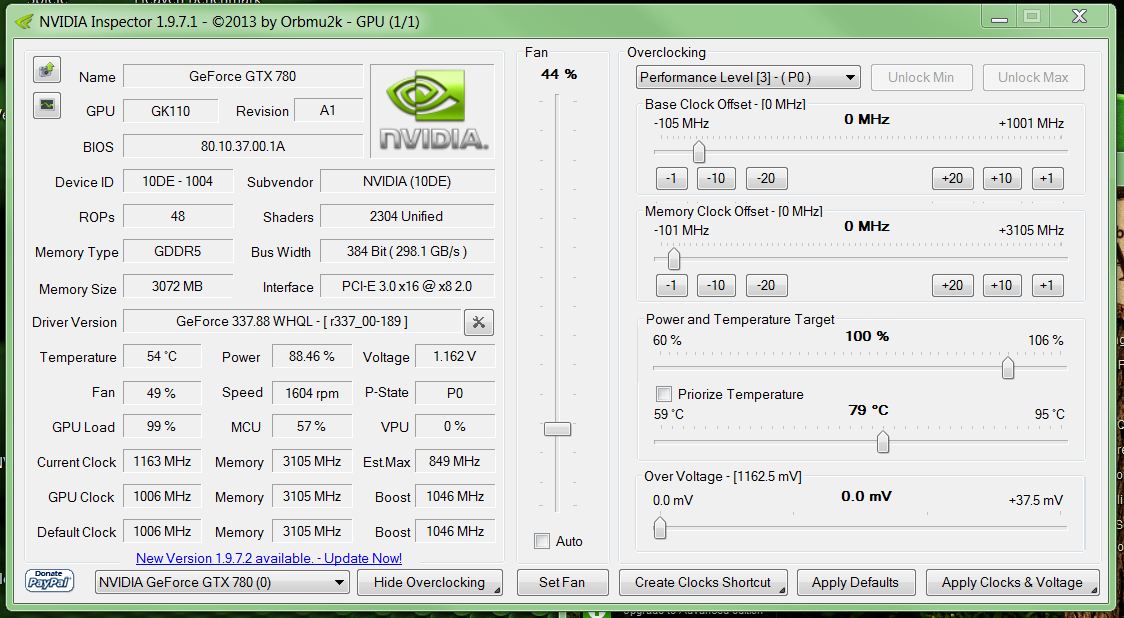Click the vertical Fan speed slider handle
This screenshot has width=1124, height=618.
557,429
